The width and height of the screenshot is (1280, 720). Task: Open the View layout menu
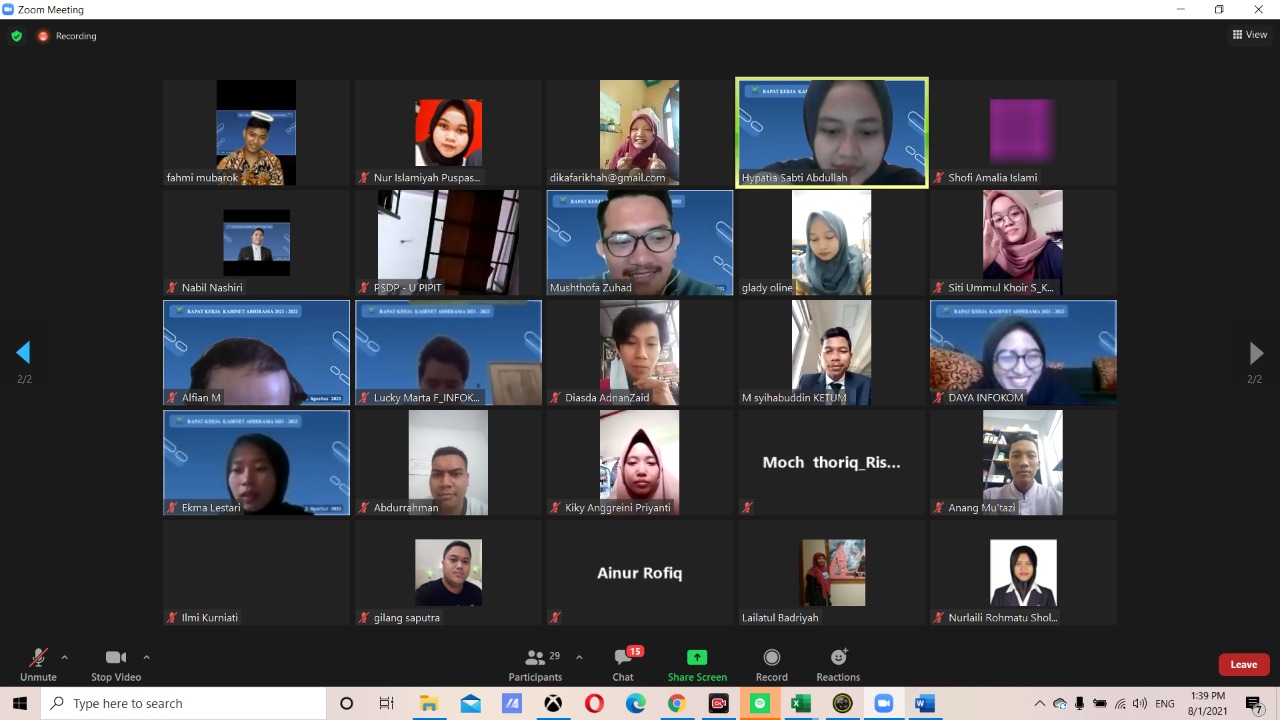1250,35
